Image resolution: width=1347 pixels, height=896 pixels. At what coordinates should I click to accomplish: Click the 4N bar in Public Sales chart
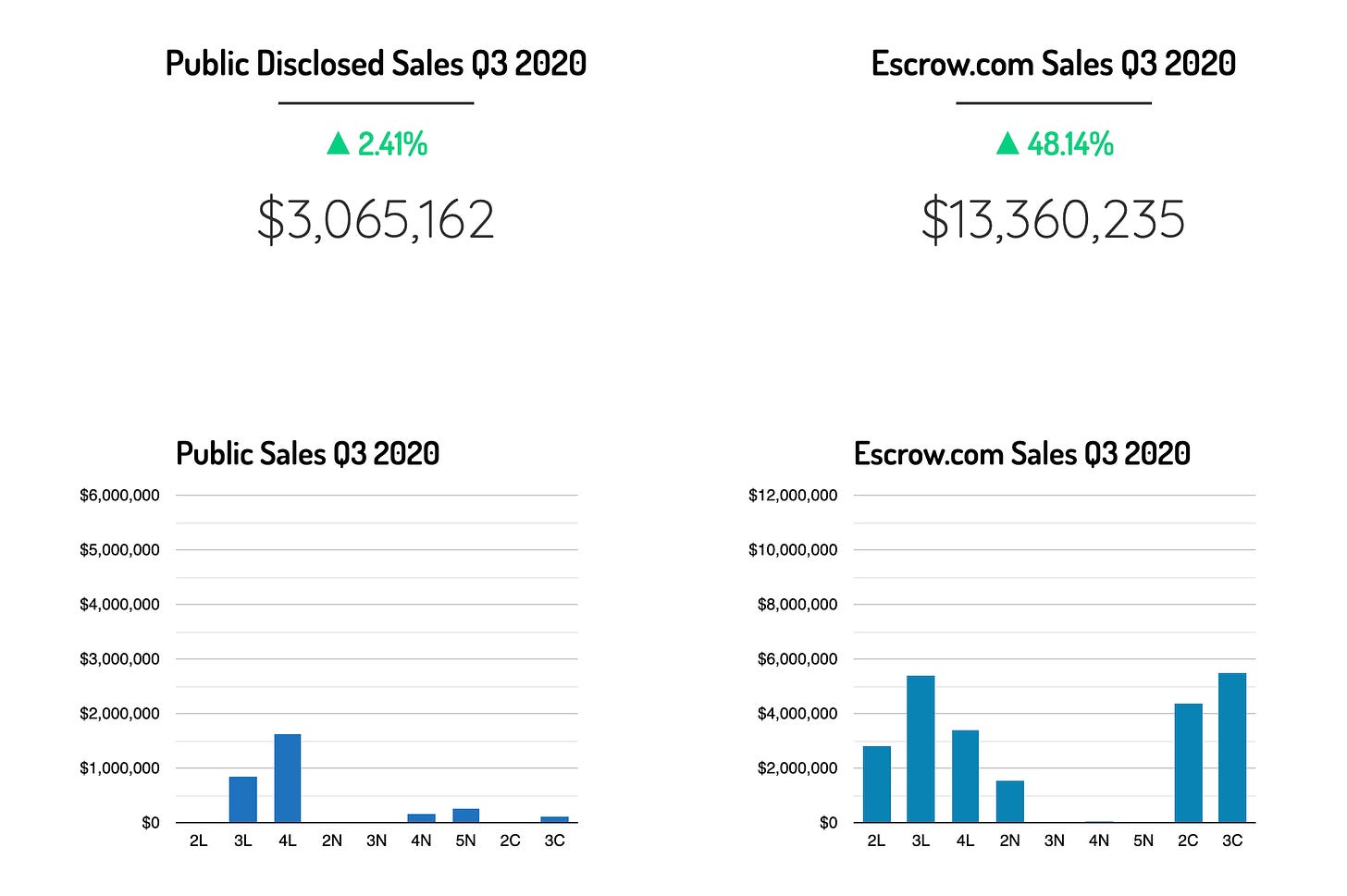(x=421, y=817)
